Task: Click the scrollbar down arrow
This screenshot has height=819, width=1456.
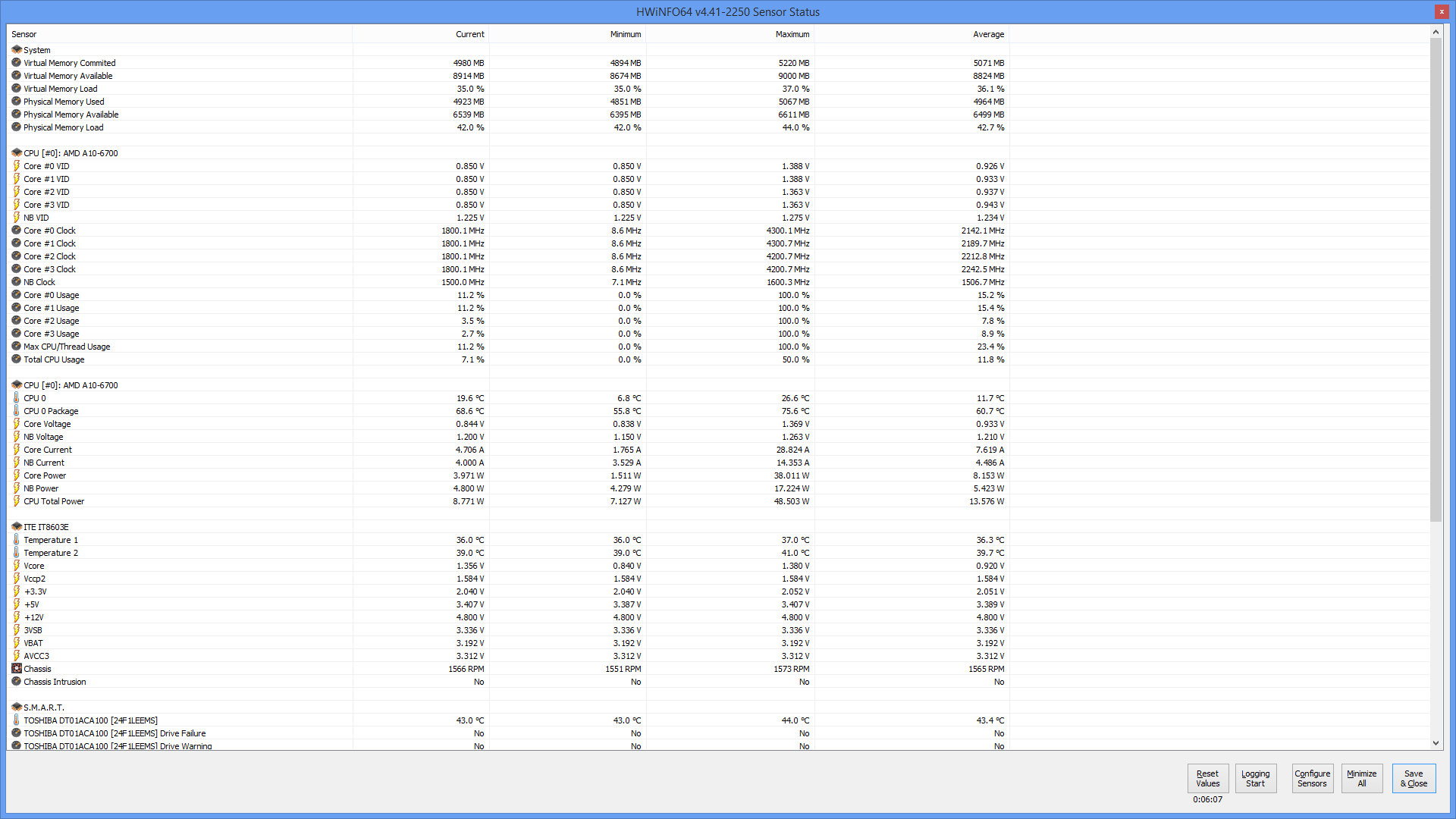Action: (x=1436, y=743)
